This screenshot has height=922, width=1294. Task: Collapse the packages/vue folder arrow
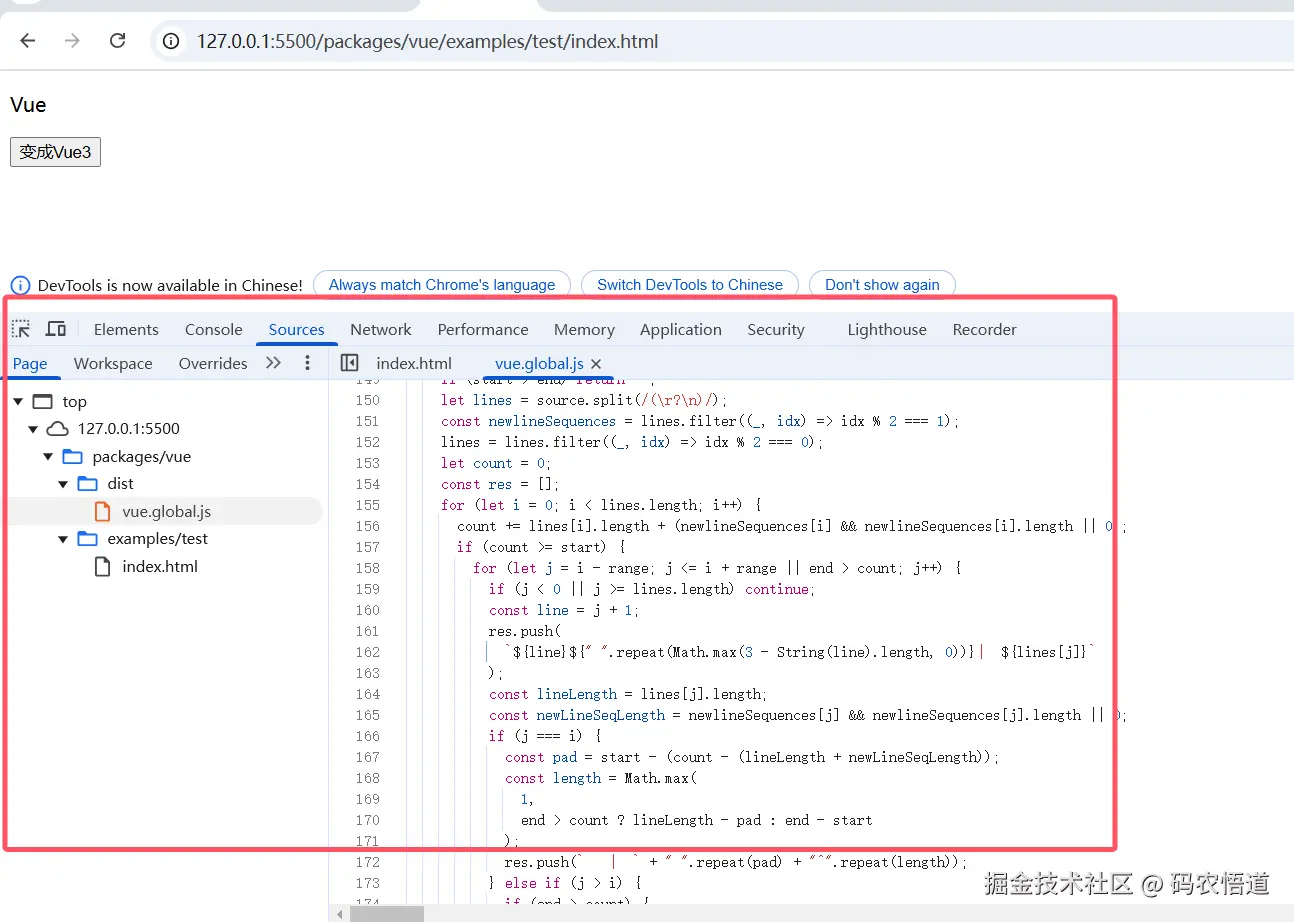(48, 457)
